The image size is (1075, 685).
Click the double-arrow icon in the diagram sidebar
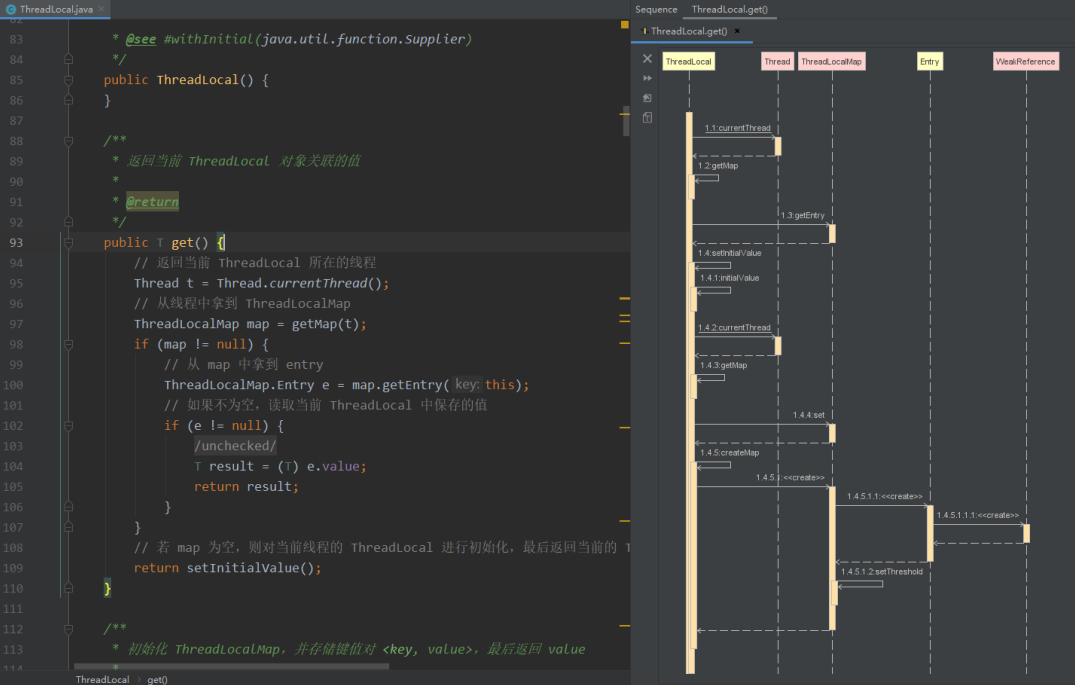[647, 78]
